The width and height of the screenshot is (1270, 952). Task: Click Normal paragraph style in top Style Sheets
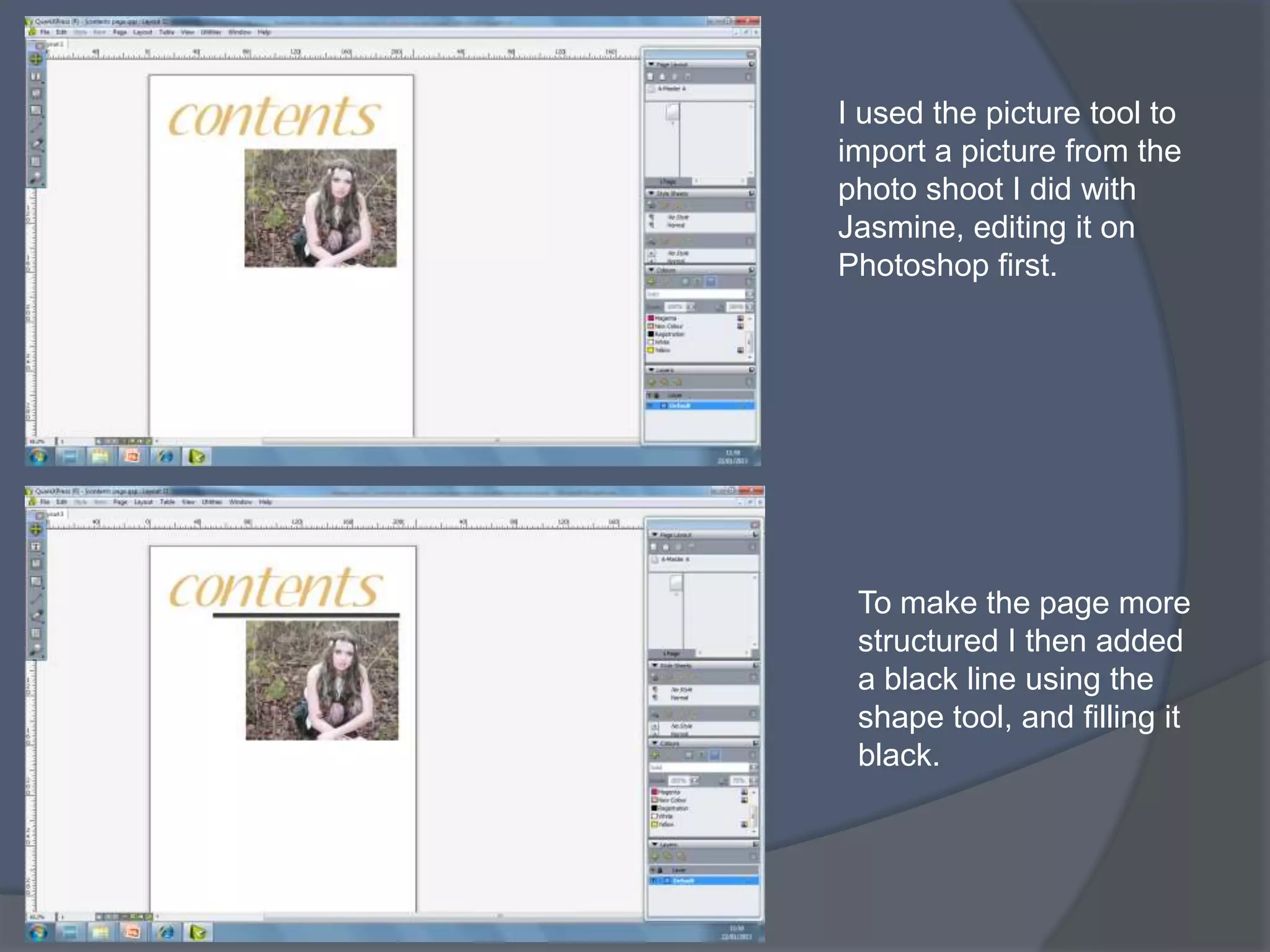coord(676,226)
